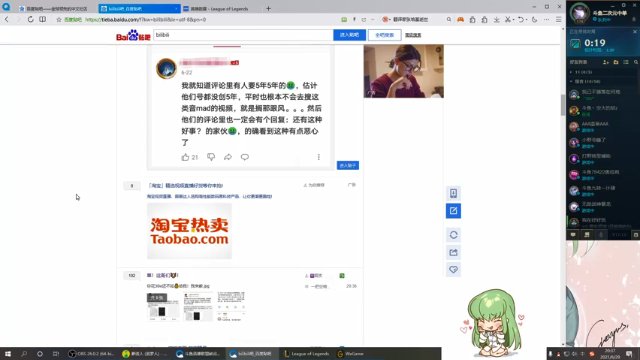The height and width of the screenshot is (360, 640).
Task: Click the page vertical scrollbar thumb
Action: [563, 104]
